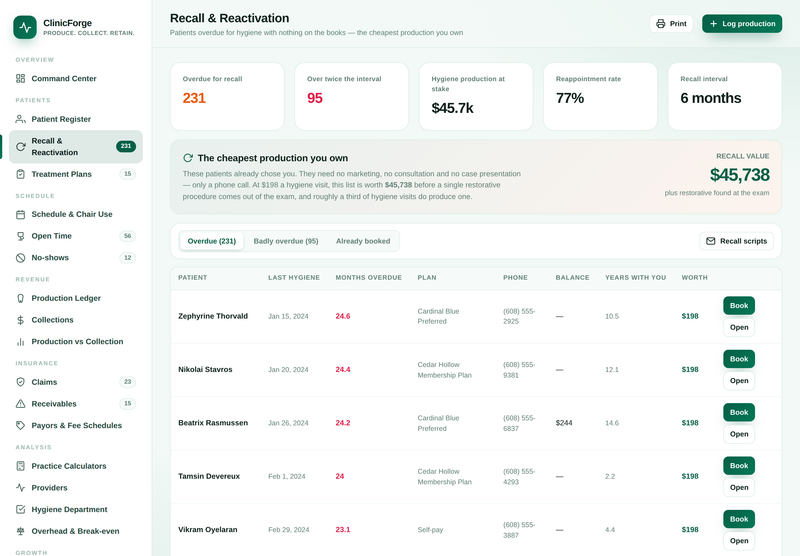Book Vikram Oyelaran's appointment

tap(739, 519)
